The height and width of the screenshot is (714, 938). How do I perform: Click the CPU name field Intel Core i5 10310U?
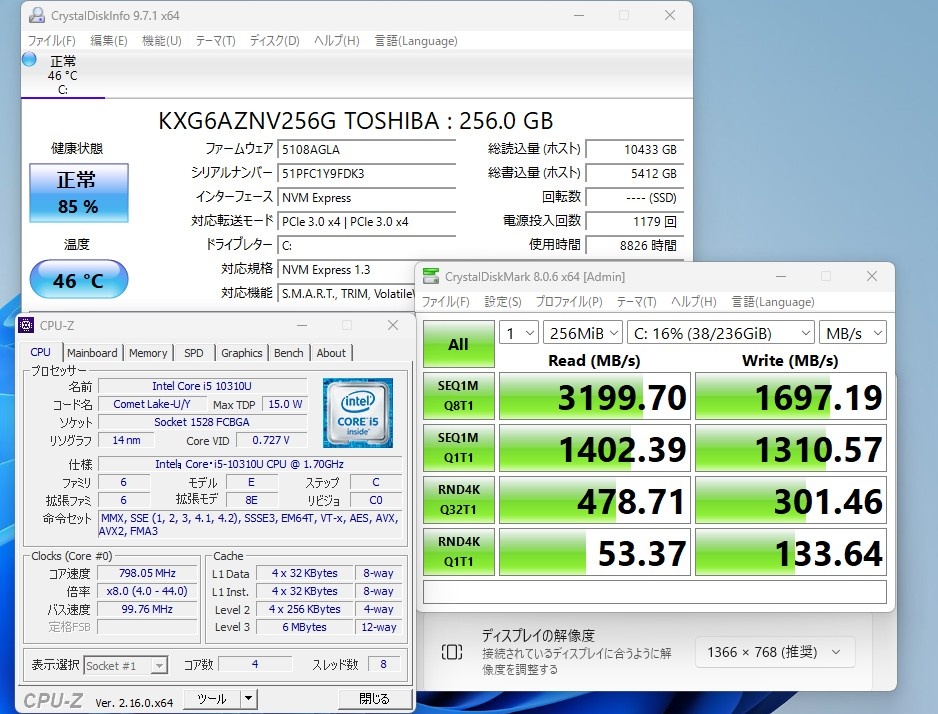pos(202,386)
